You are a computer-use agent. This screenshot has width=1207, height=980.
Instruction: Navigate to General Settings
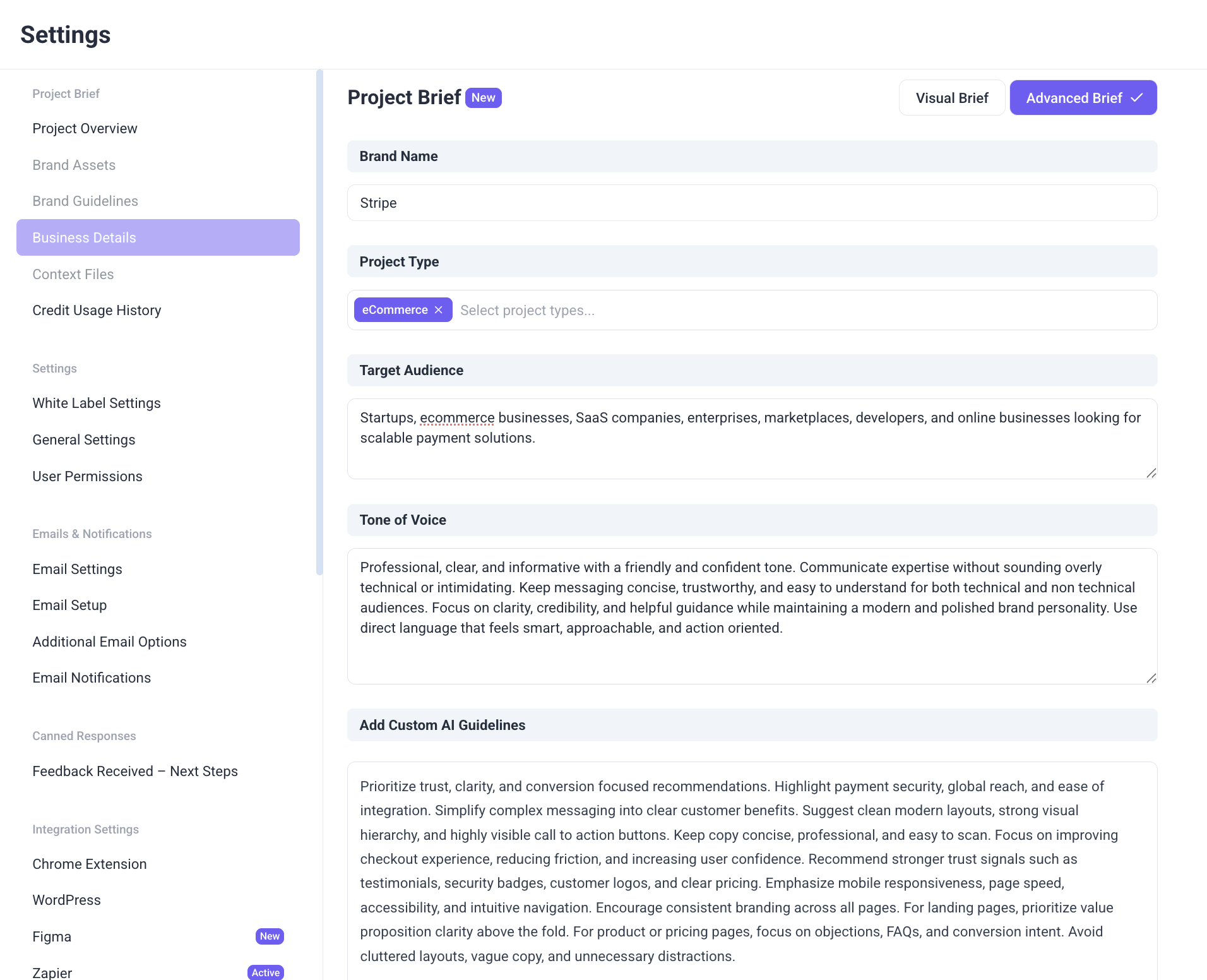[83, 439]
